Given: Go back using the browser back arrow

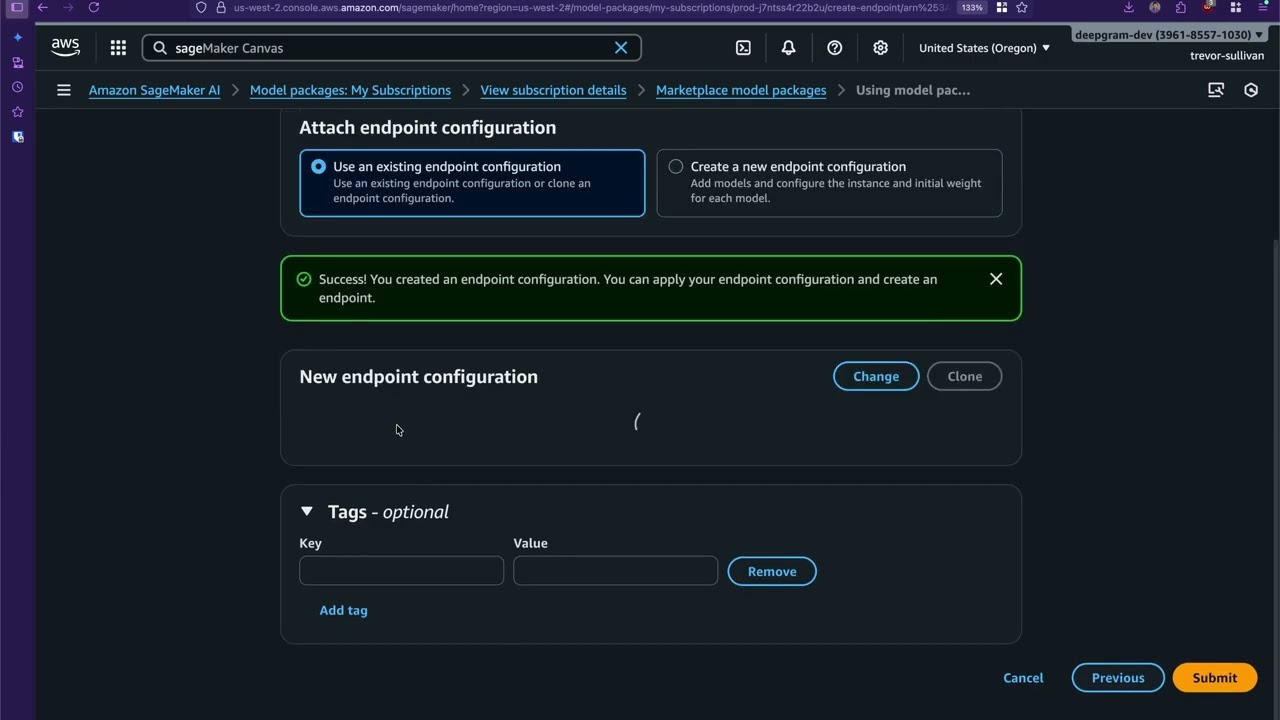Looking at the screenshot, I should tap(42, 7).
